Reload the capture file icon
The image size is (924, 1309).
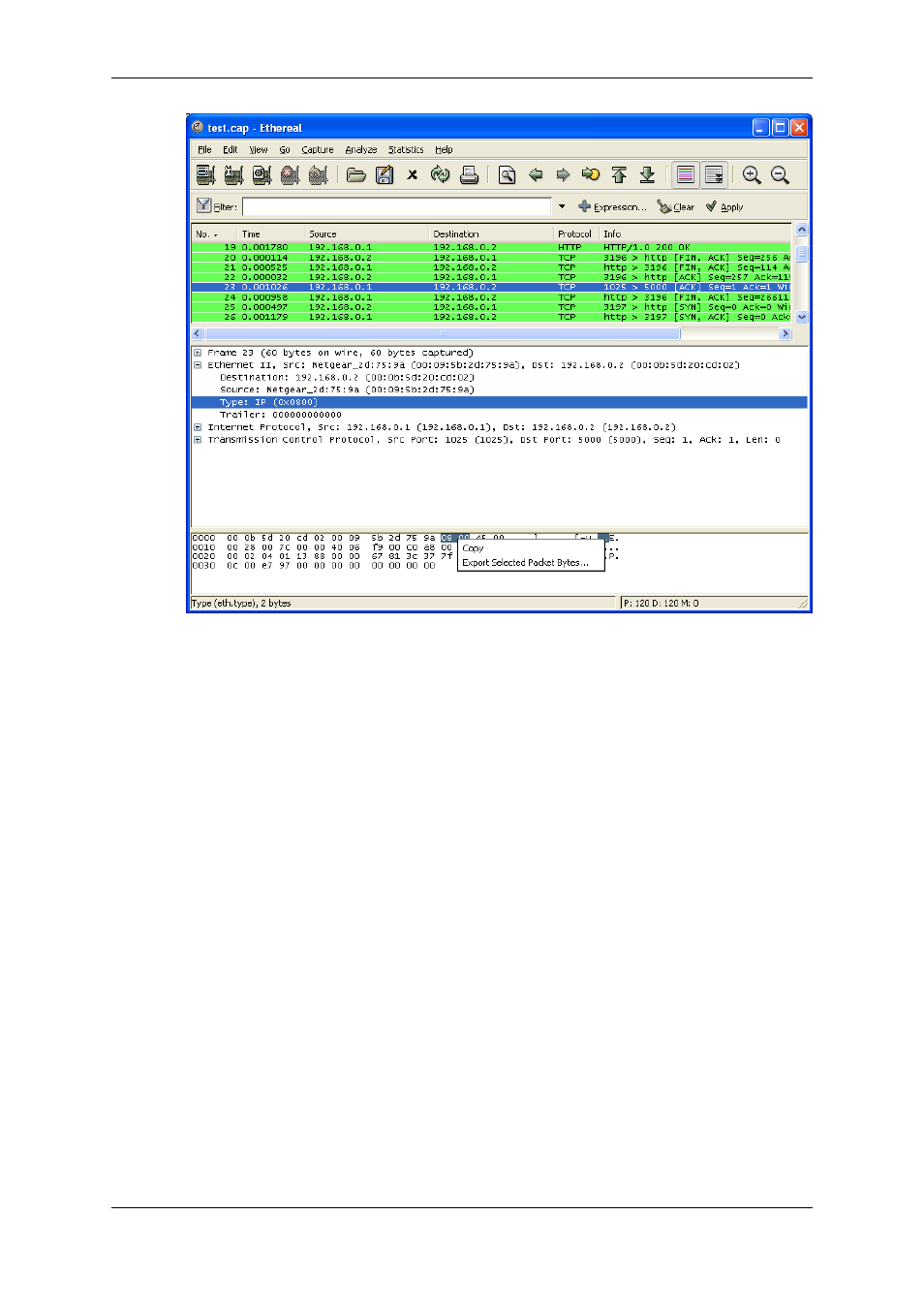tap(441, 175)
